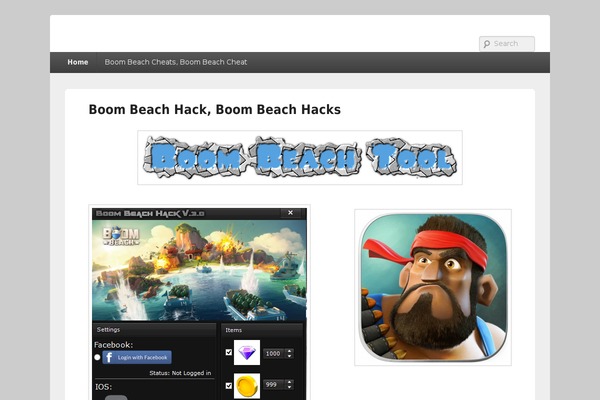Click the Boom Beach app icon image
Screen dimensions: 600x400
click(433, 287)
